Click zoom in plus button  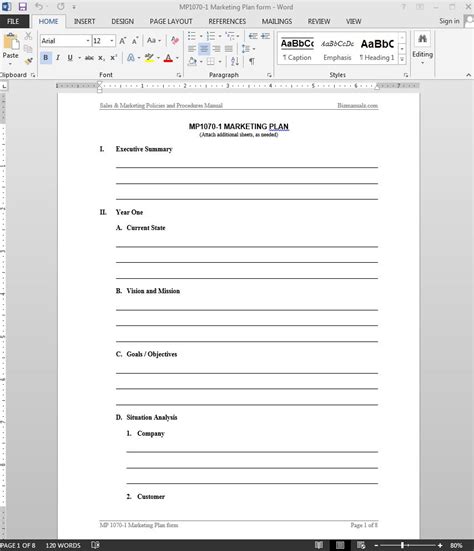tap(440, 545)
